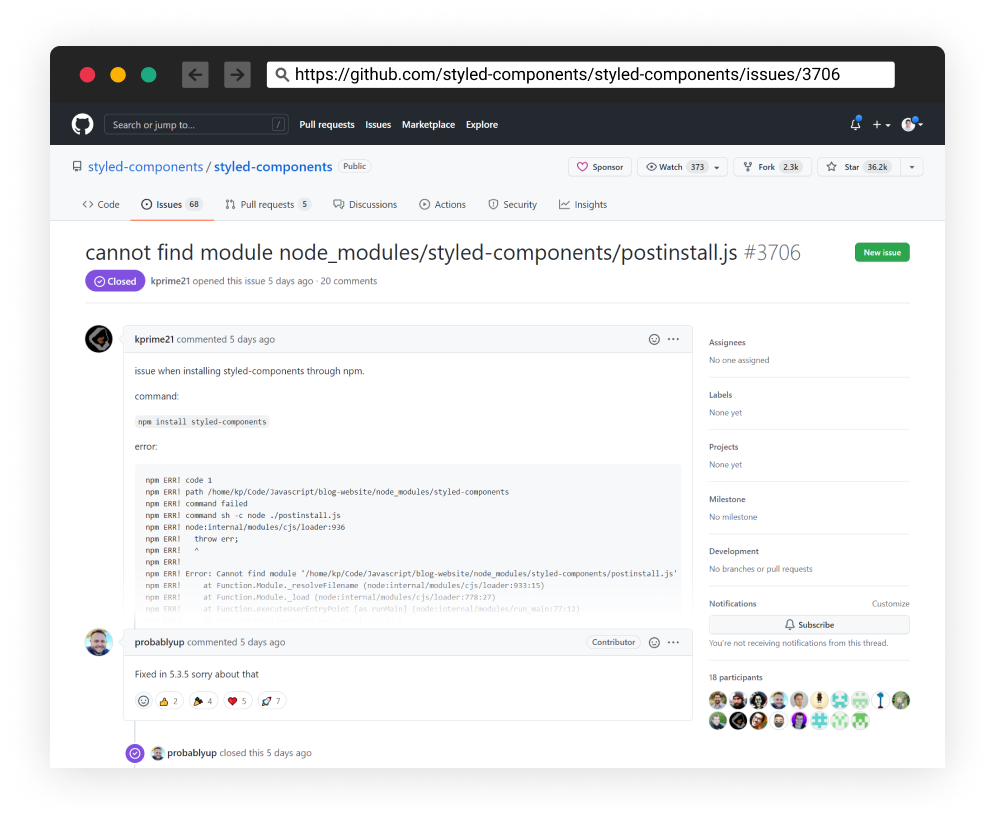995x822 pixels.
Task: Click the rocket reaction with 7
Action: click(x=272, y=701)
